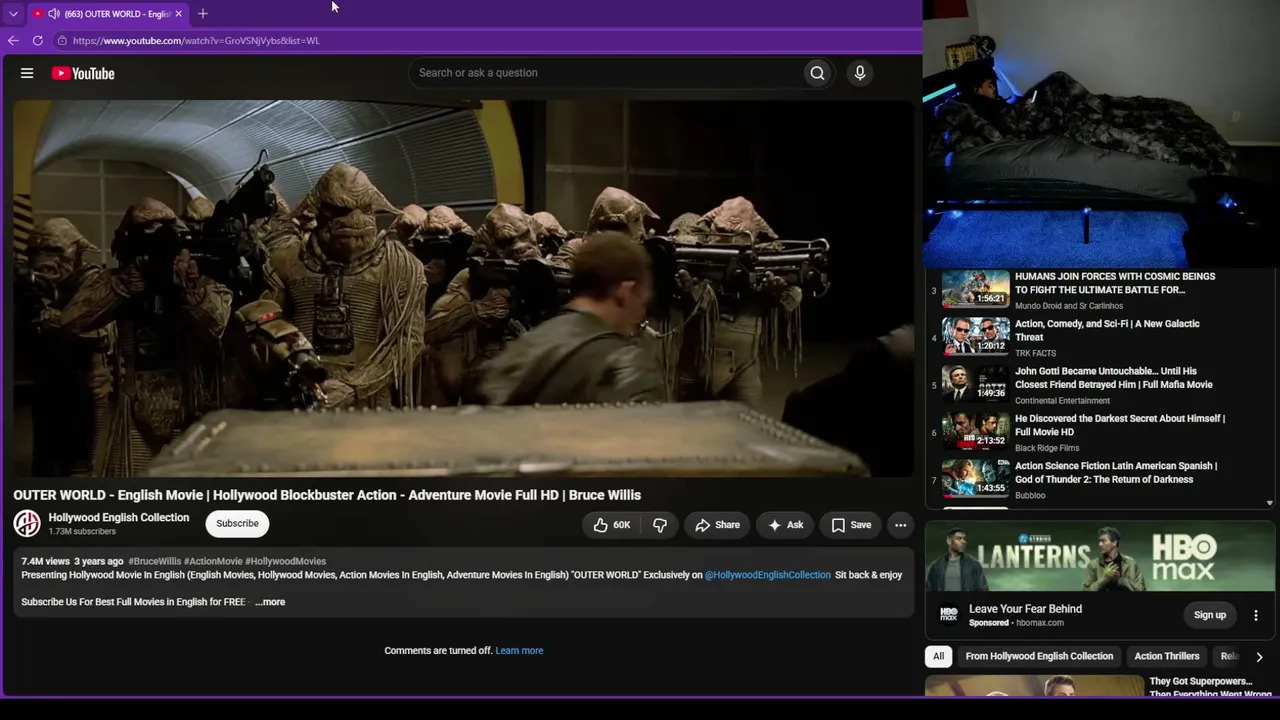
Task: View site information icon in address bar
Action: tap(62, 41)
